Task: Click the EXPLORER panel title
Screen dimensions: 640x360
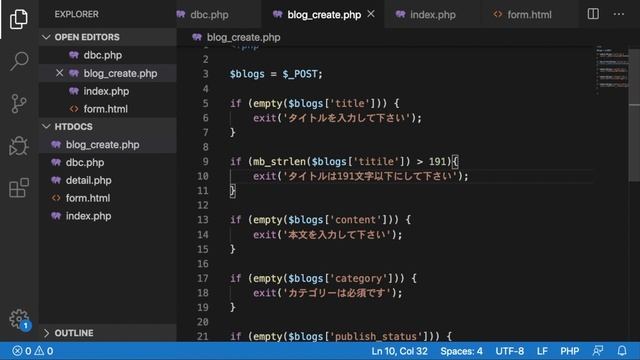Action: click(x=76, y=14)
